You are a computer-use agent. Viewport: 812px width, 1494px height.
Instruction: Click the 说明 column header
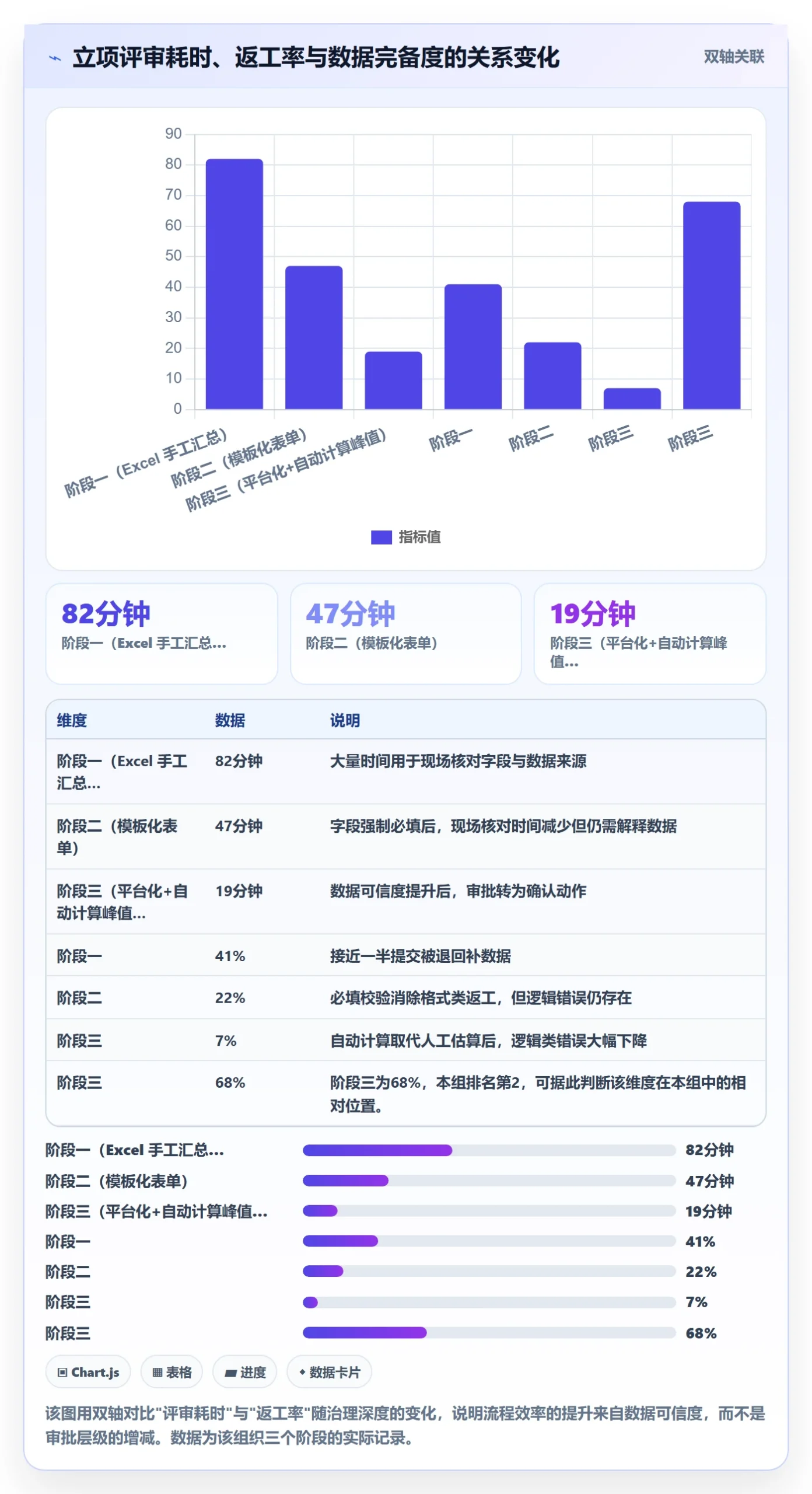pyautogui.click(x=345, y=720)
